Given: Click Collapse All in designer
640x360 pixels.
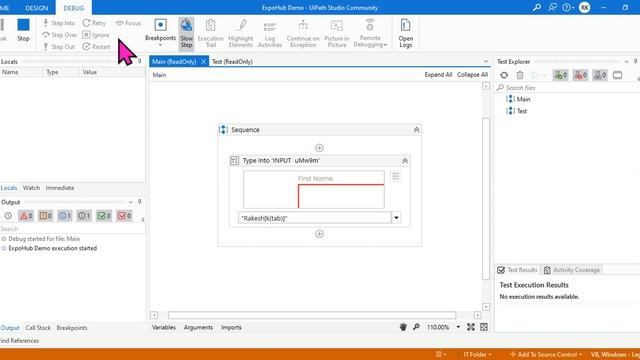Looking at the screenshot, I should 472,75.
